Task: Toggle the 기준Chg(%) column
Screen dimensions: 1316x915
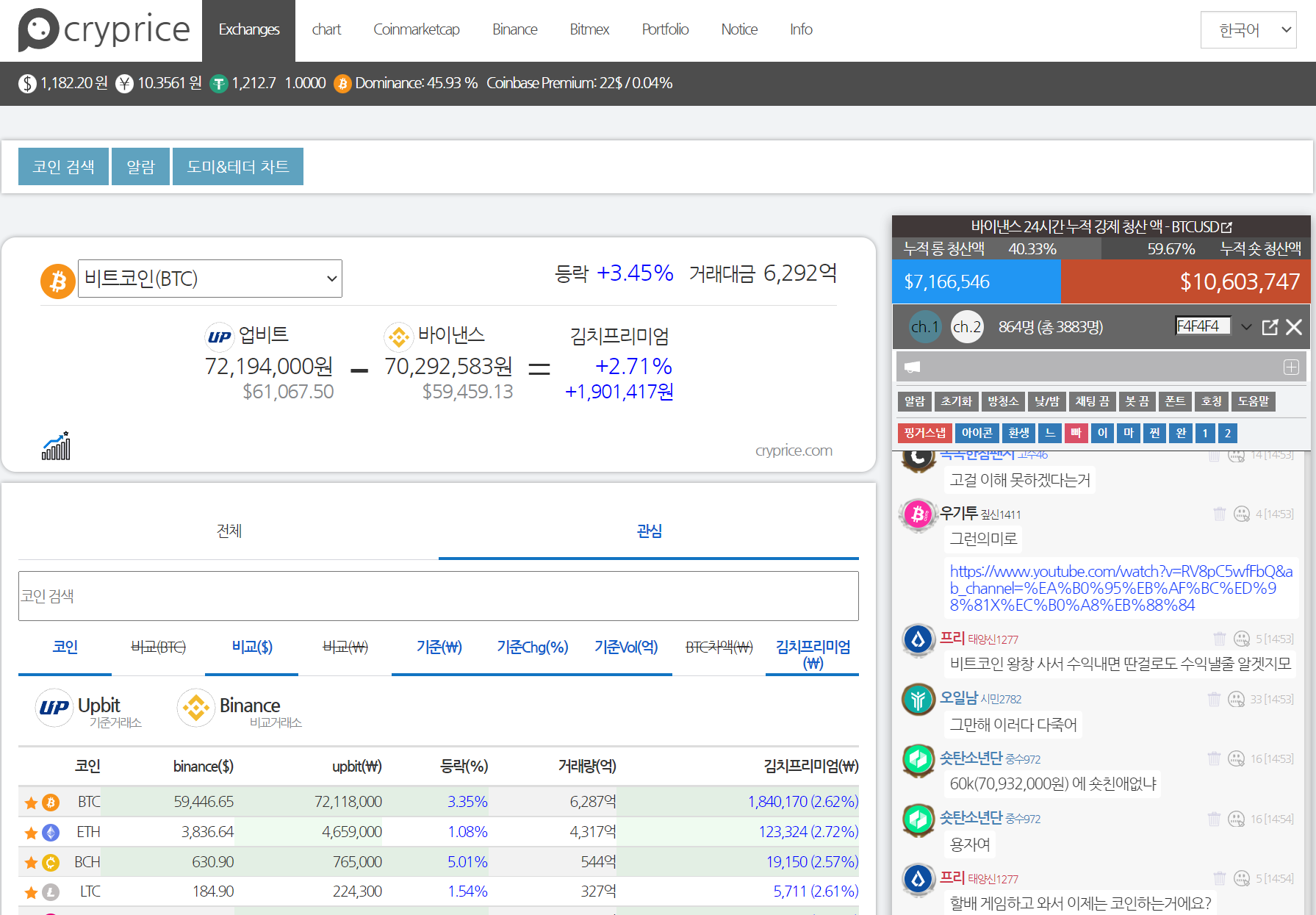Action: tap(532, 647)
